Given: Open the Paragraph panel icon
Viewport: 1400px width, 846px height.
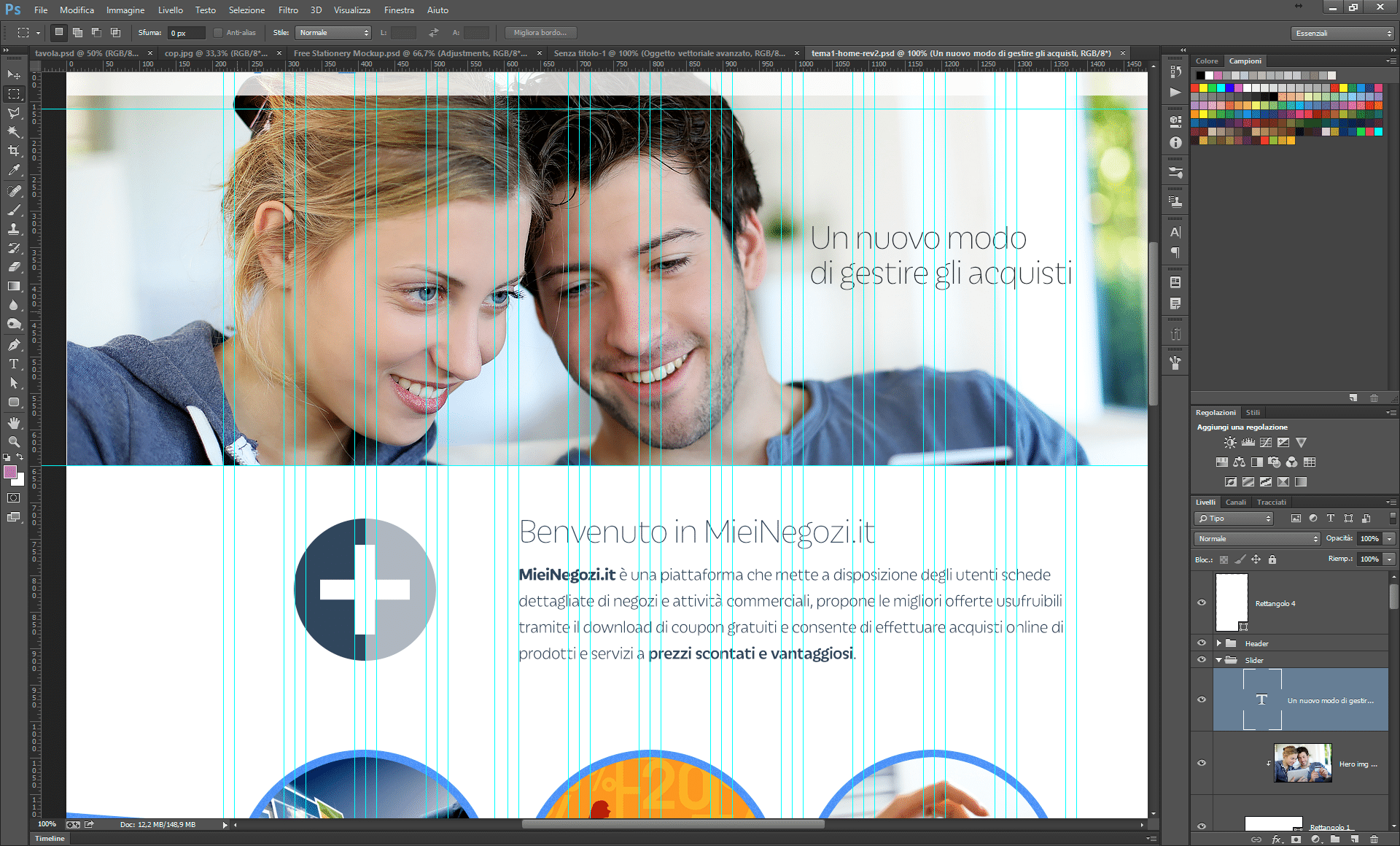Looking at the screenshot, I should [x=1175, y=252].
